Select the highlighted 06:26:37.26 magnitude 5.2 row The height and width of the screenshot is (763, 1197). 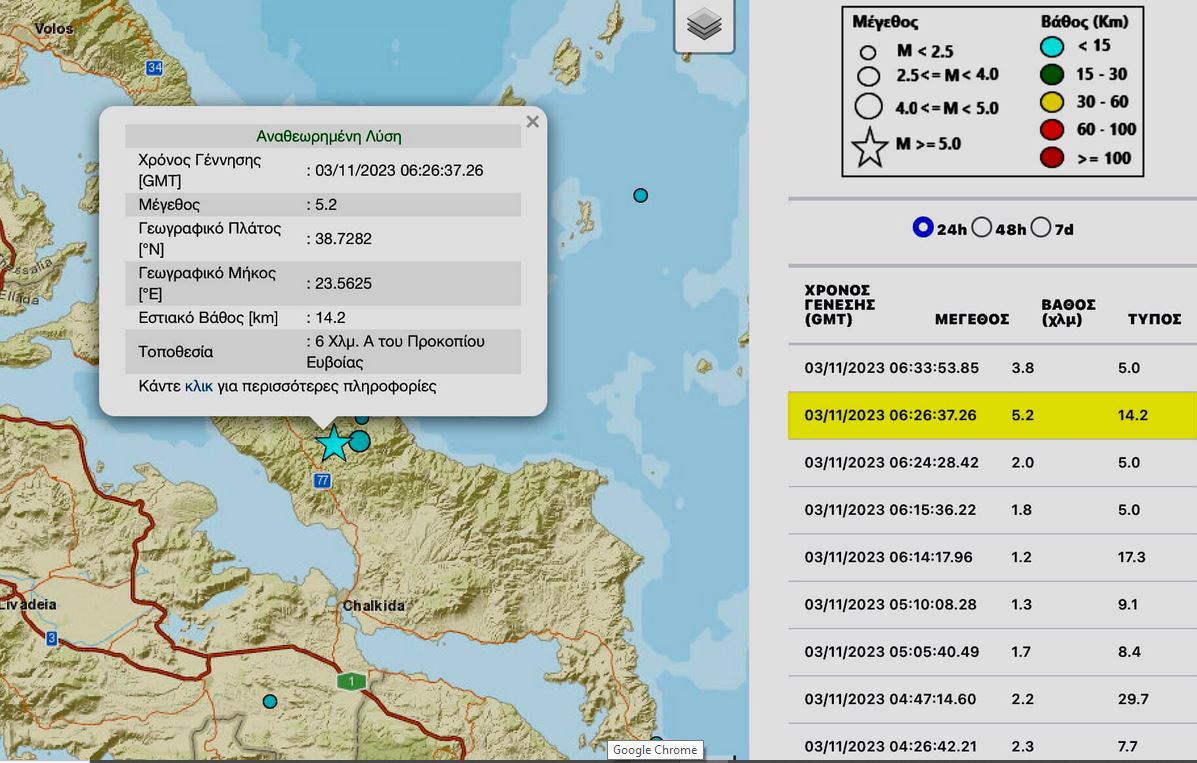tap(992, 415)
